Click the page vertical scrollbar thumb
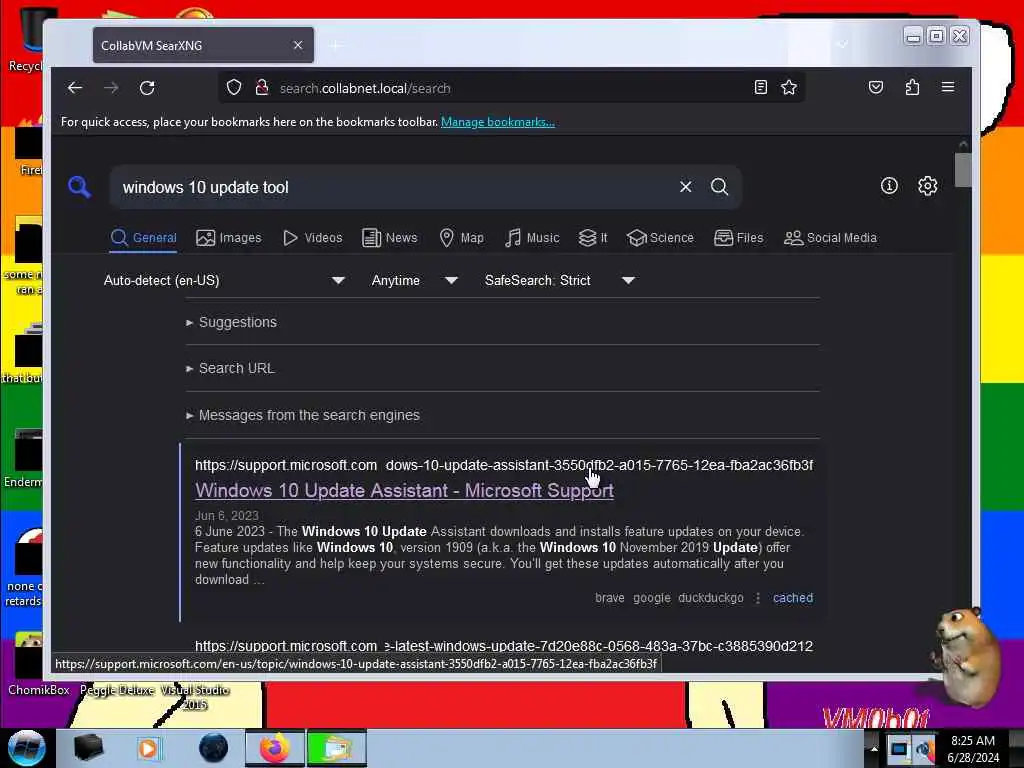Viewport: 1024px width, 768px height. pos(963,170)
